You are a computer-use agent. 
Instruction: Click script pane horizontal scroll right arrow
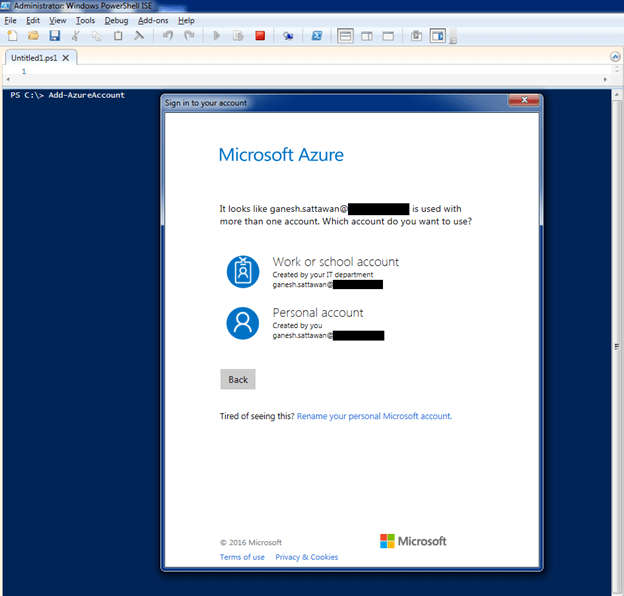[605, 79]
